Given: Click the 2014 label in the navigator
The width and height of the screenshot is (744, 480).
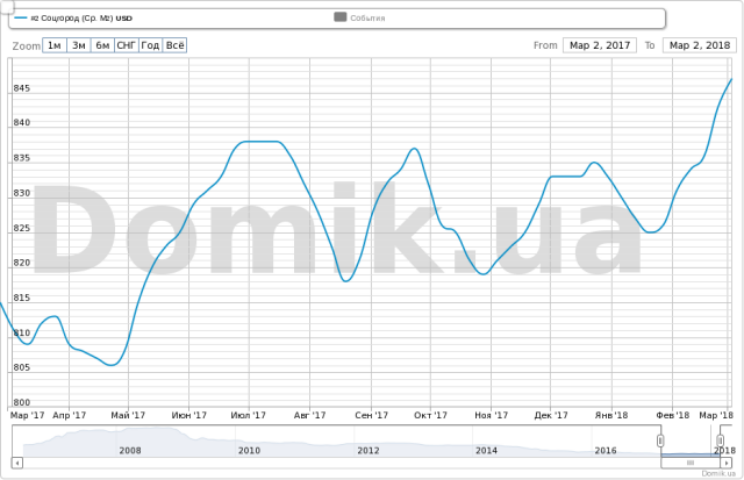Looking at the screenshot, I should (x=486, y=450).
